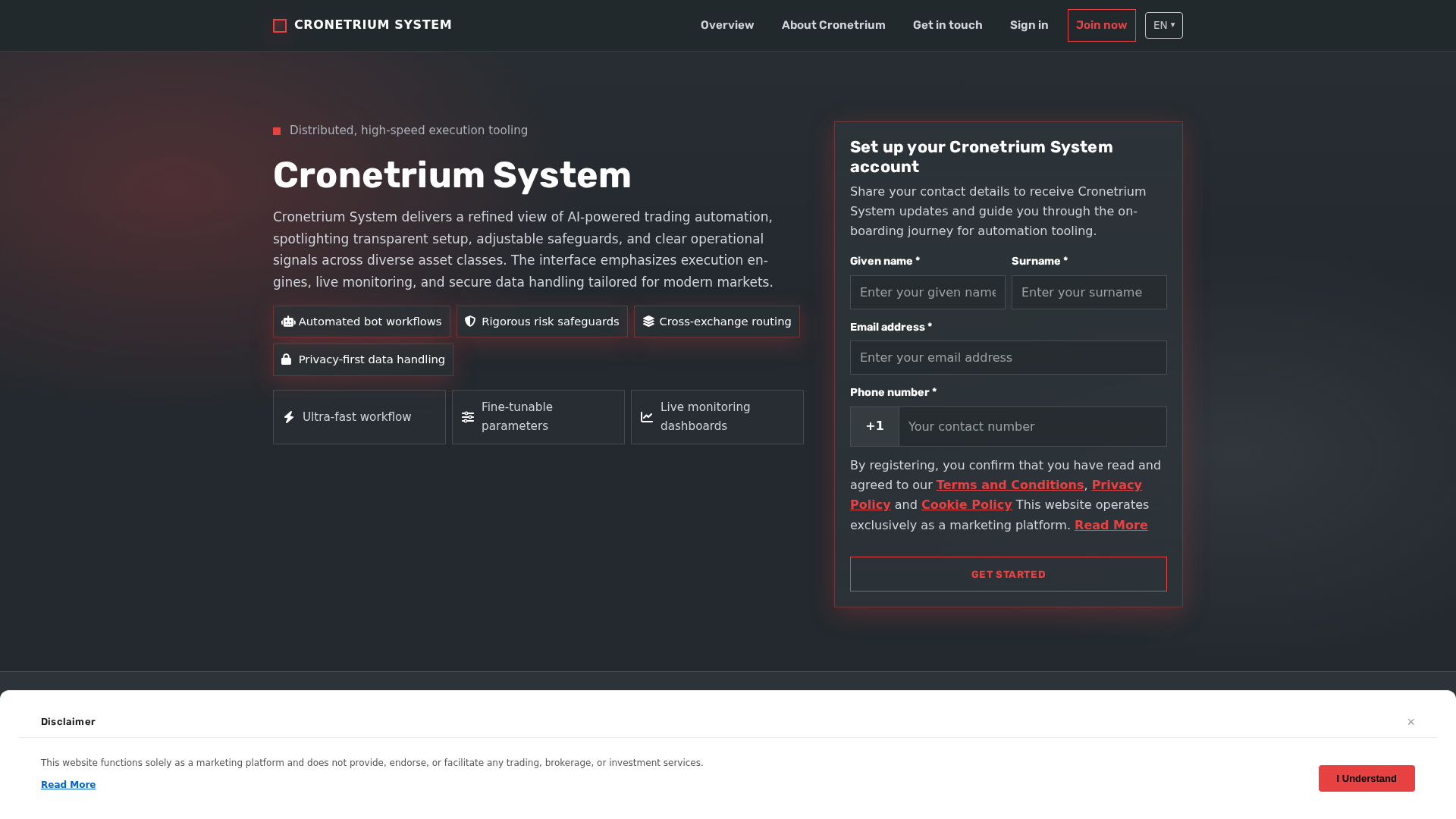Open the +1 country code selector

[x=874, y=426]
